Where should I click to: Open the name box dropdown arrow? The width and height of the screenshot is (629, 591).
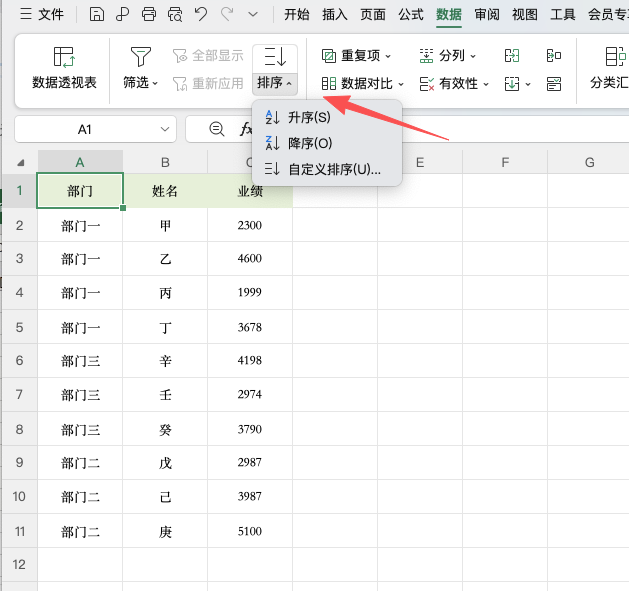pos(165,129)
